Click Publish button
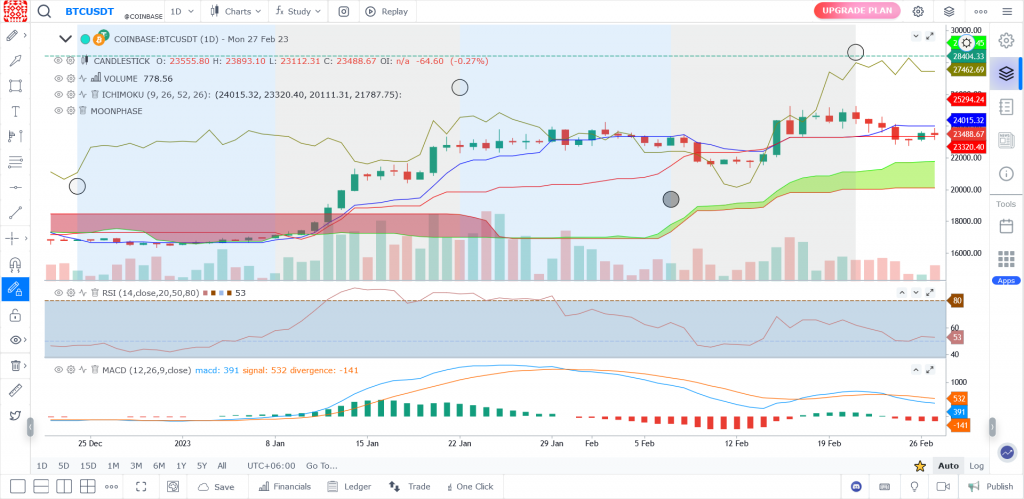This screenshot has width=1024, height=499. (990, 487)
